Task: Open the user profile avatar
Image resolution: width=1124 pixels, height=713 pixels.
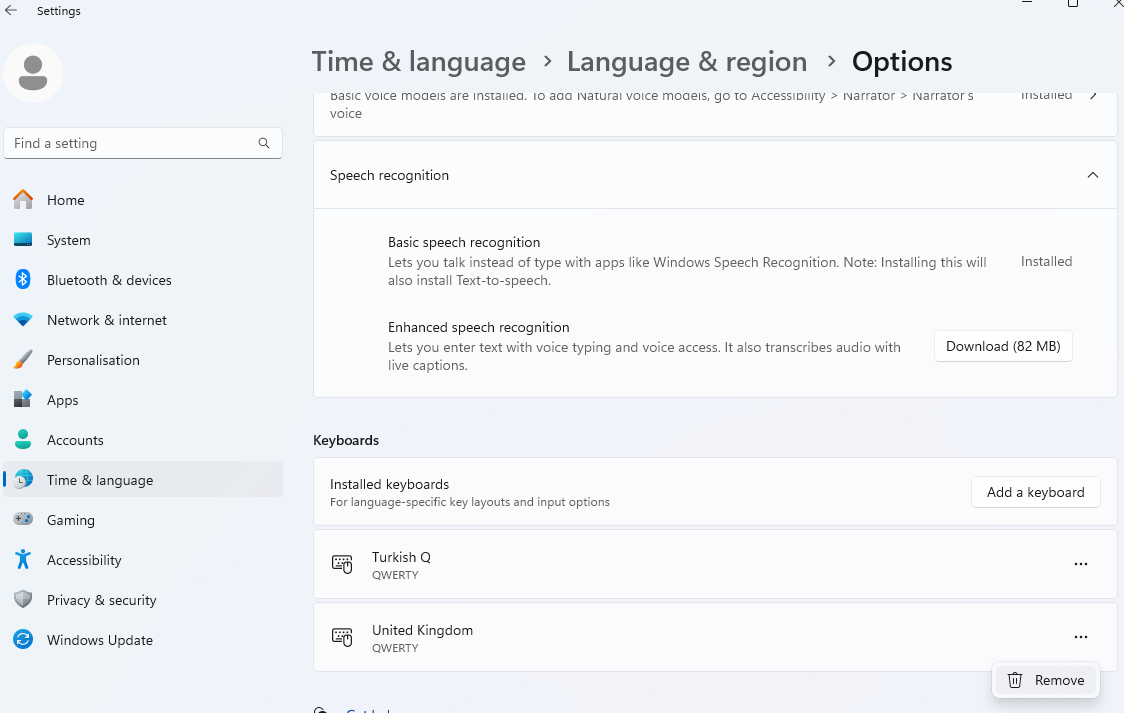Action: (33, 73)
